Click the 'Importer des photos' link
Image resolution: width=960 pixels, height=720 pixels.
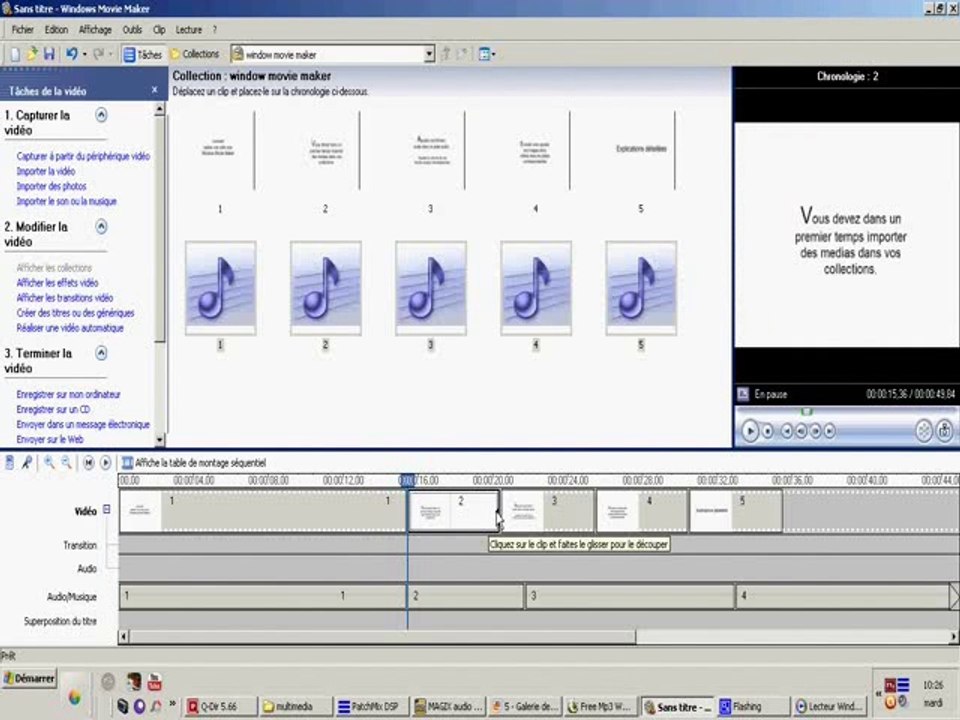(x=51, y=186)
